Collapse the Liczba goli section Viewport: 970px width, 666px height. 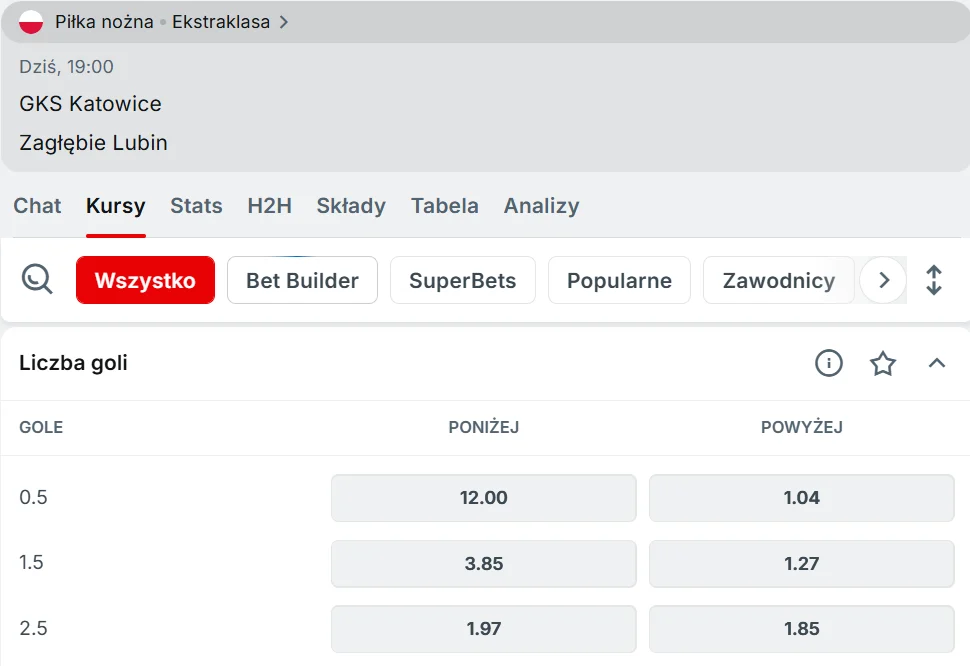click(937, 363)
